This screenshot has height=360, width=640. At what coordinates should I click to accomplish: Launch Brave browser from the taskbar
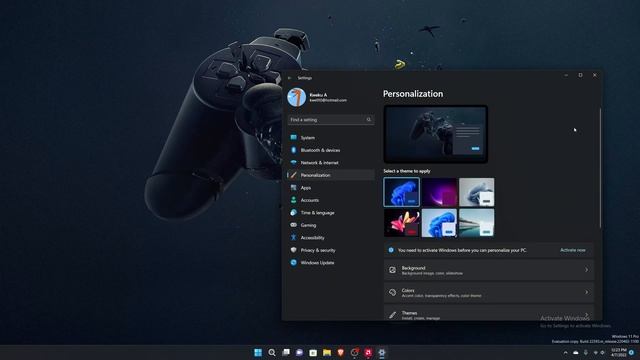coord(341,352)
